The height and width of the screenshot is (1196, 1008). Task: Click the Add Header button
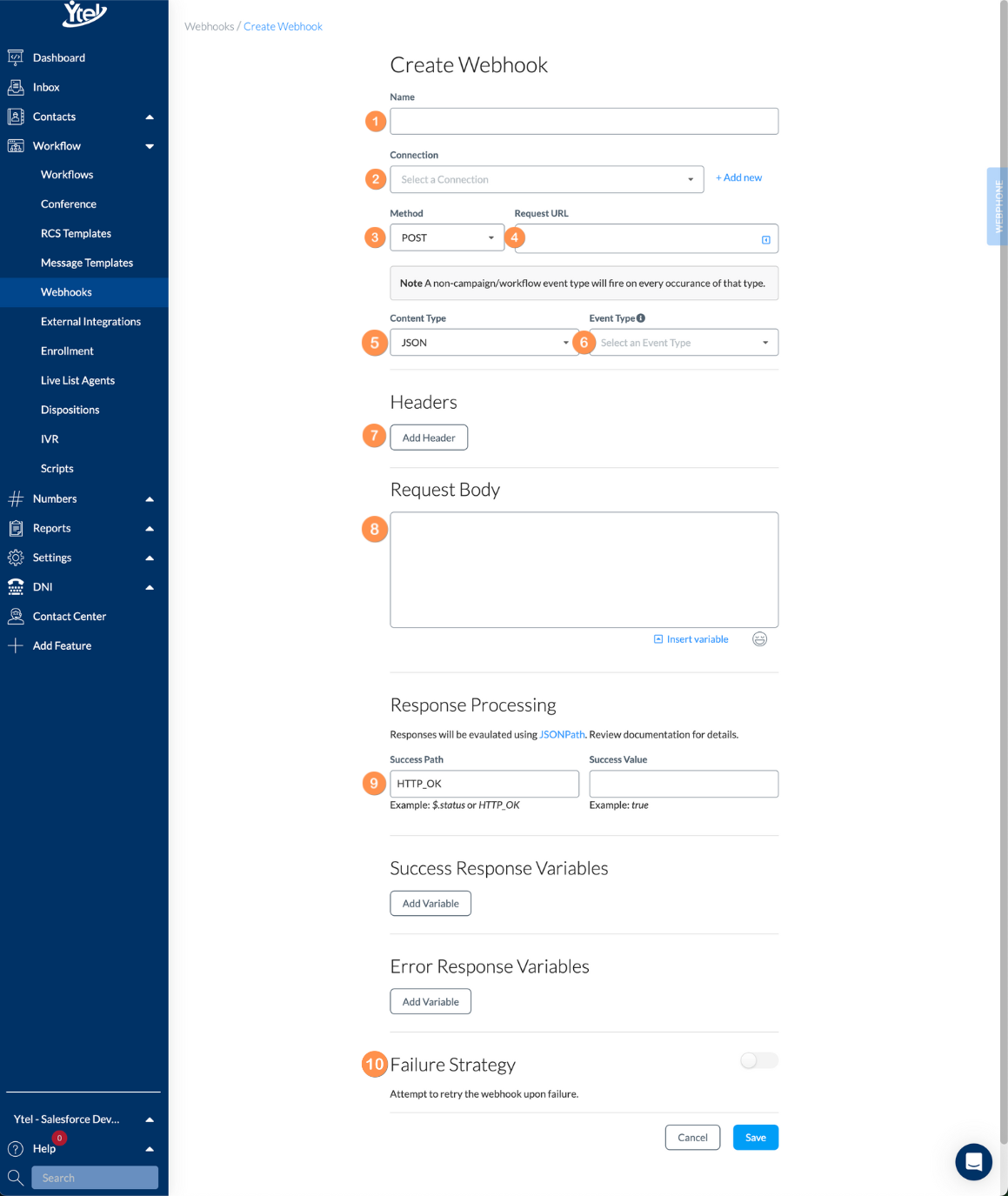coord(429,438)
